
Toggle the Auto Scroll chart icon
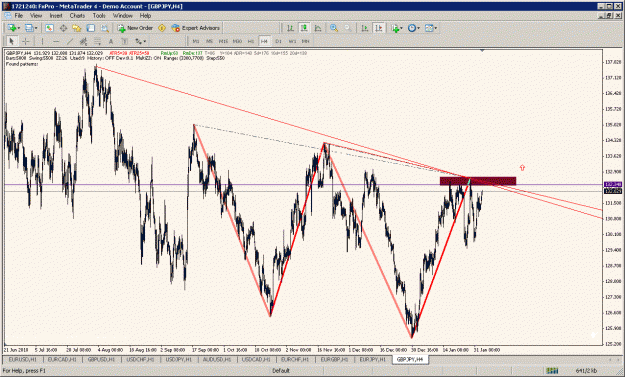[364, 28]
